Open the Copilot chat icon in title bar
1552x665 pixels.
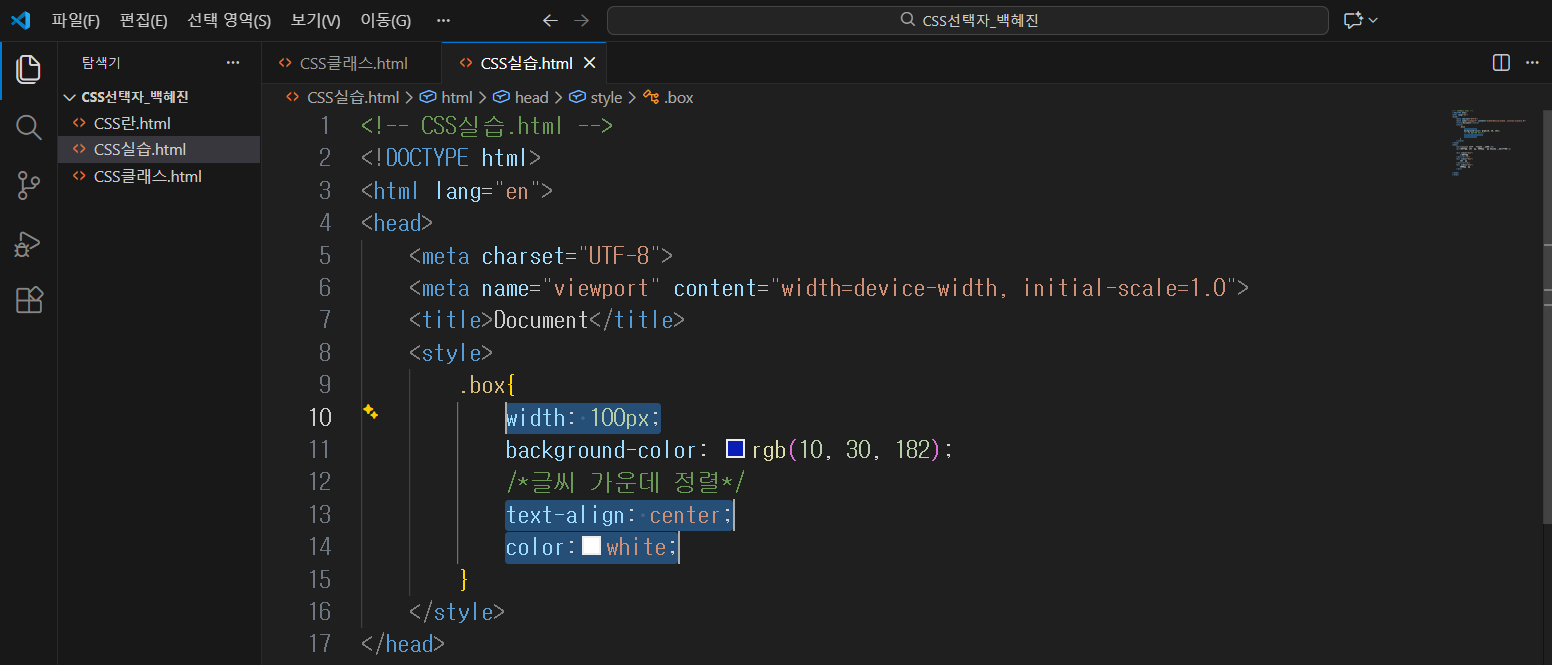pos(1353,20)
